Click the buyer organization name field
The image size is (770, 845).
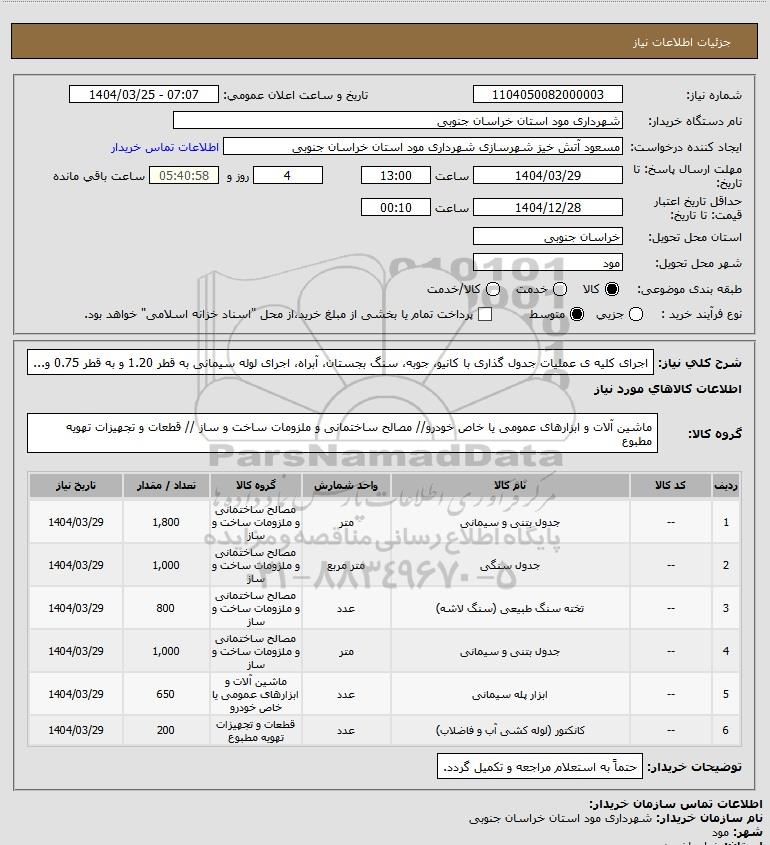[398, 120]
